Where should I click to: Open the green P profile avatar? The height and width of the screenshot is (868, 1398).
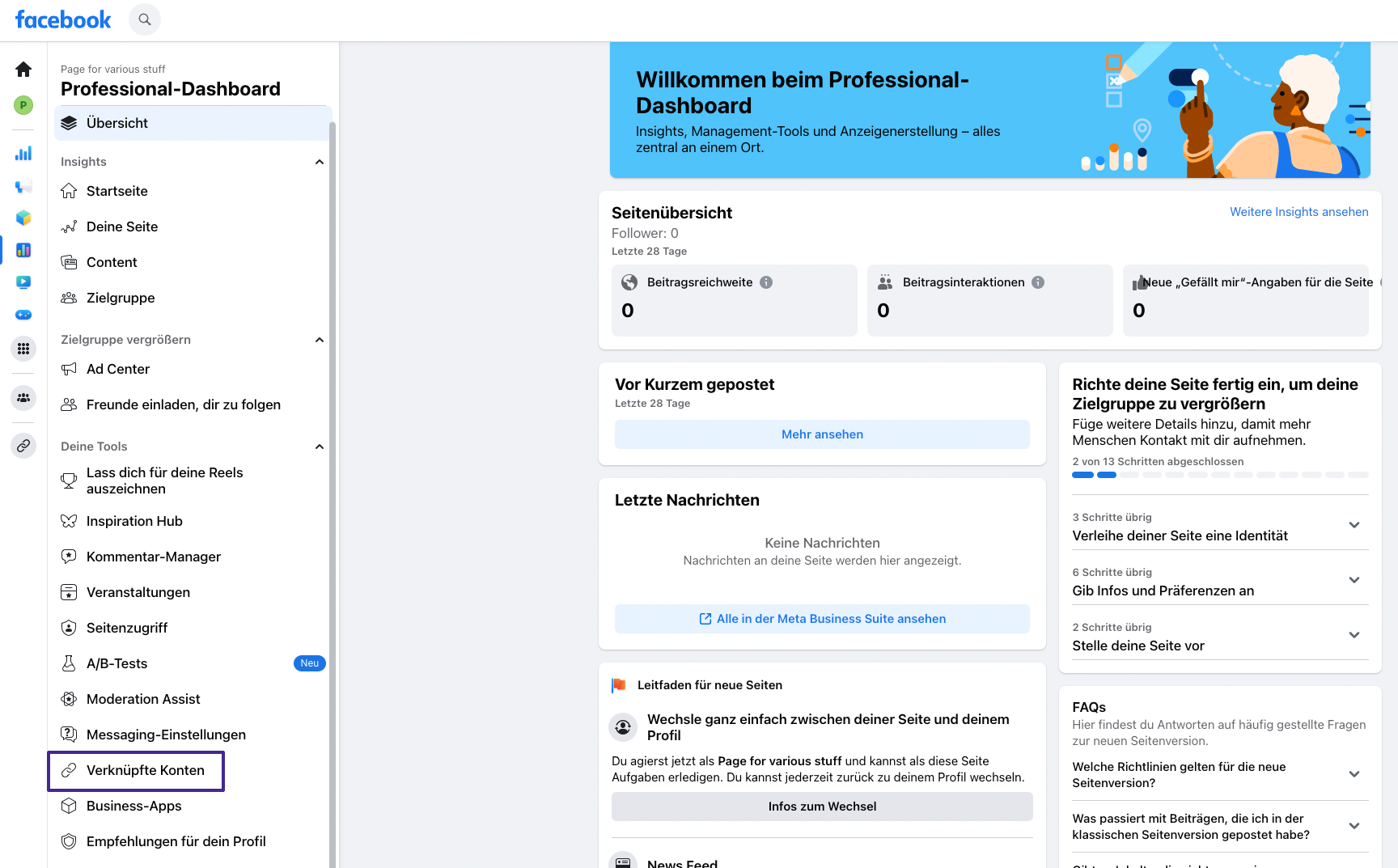pos(23,104)
